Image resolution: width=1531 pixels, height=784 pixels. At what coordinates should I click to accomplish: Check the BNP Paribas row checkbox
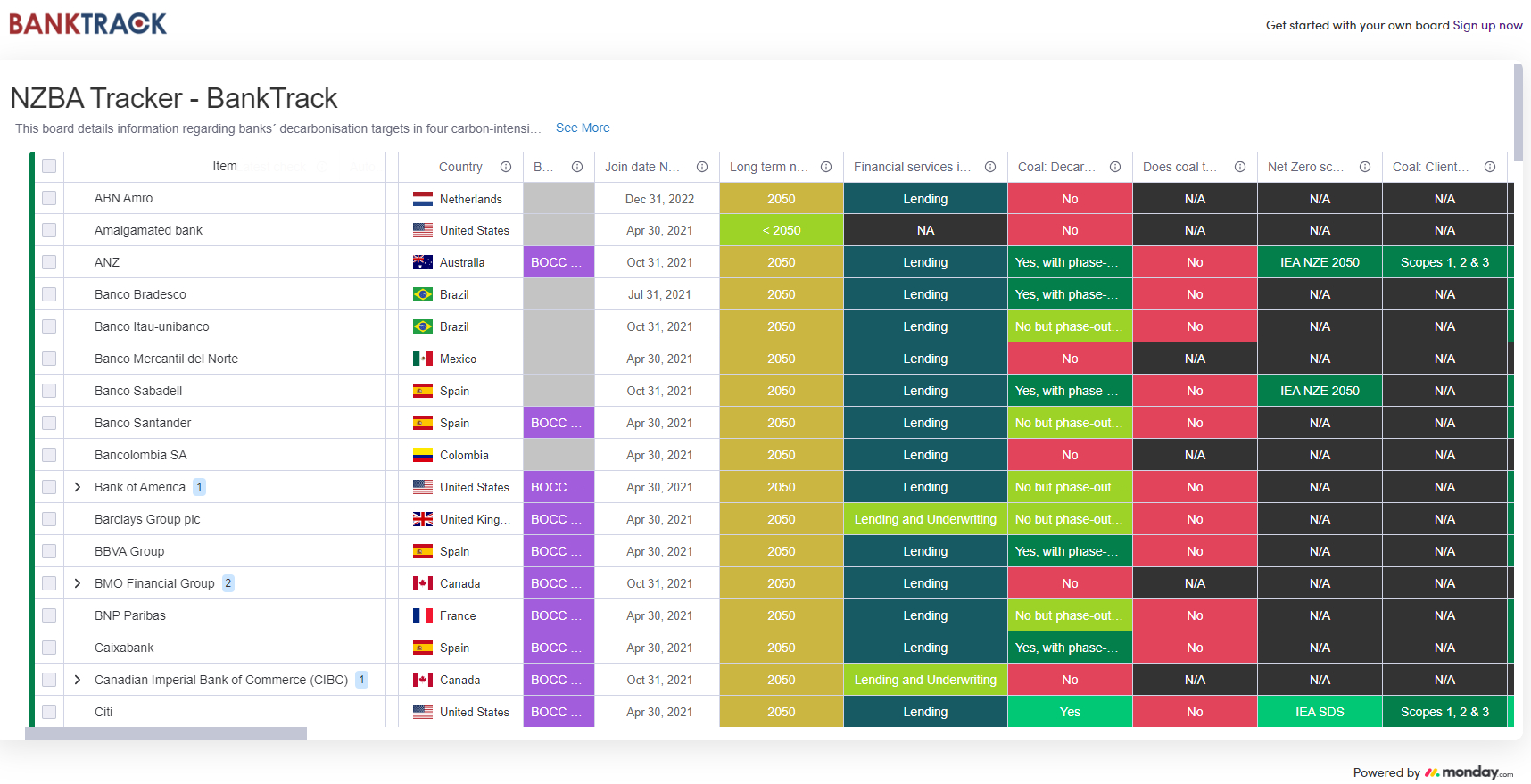pos(49,615)
